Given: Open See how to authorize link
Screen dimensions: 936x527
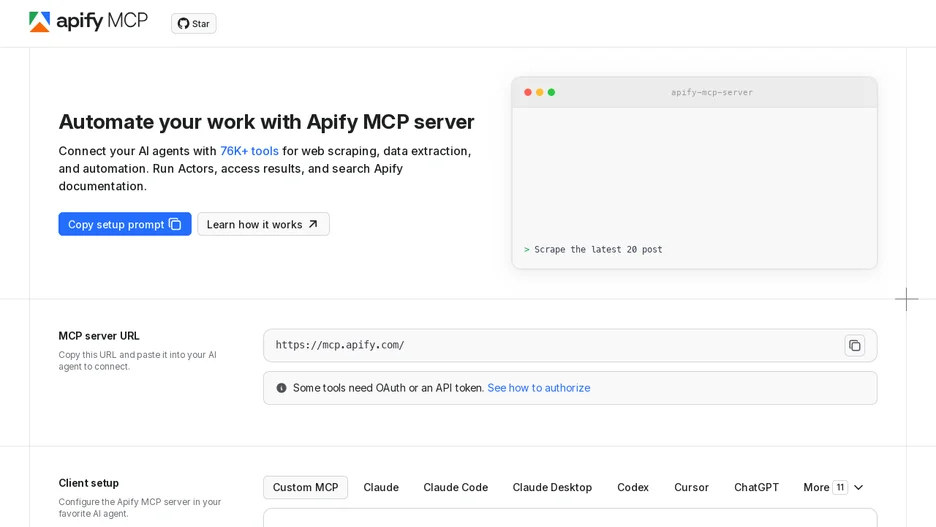Looking at the screenshot, I should pyautogui.click(x=538, y=388).
